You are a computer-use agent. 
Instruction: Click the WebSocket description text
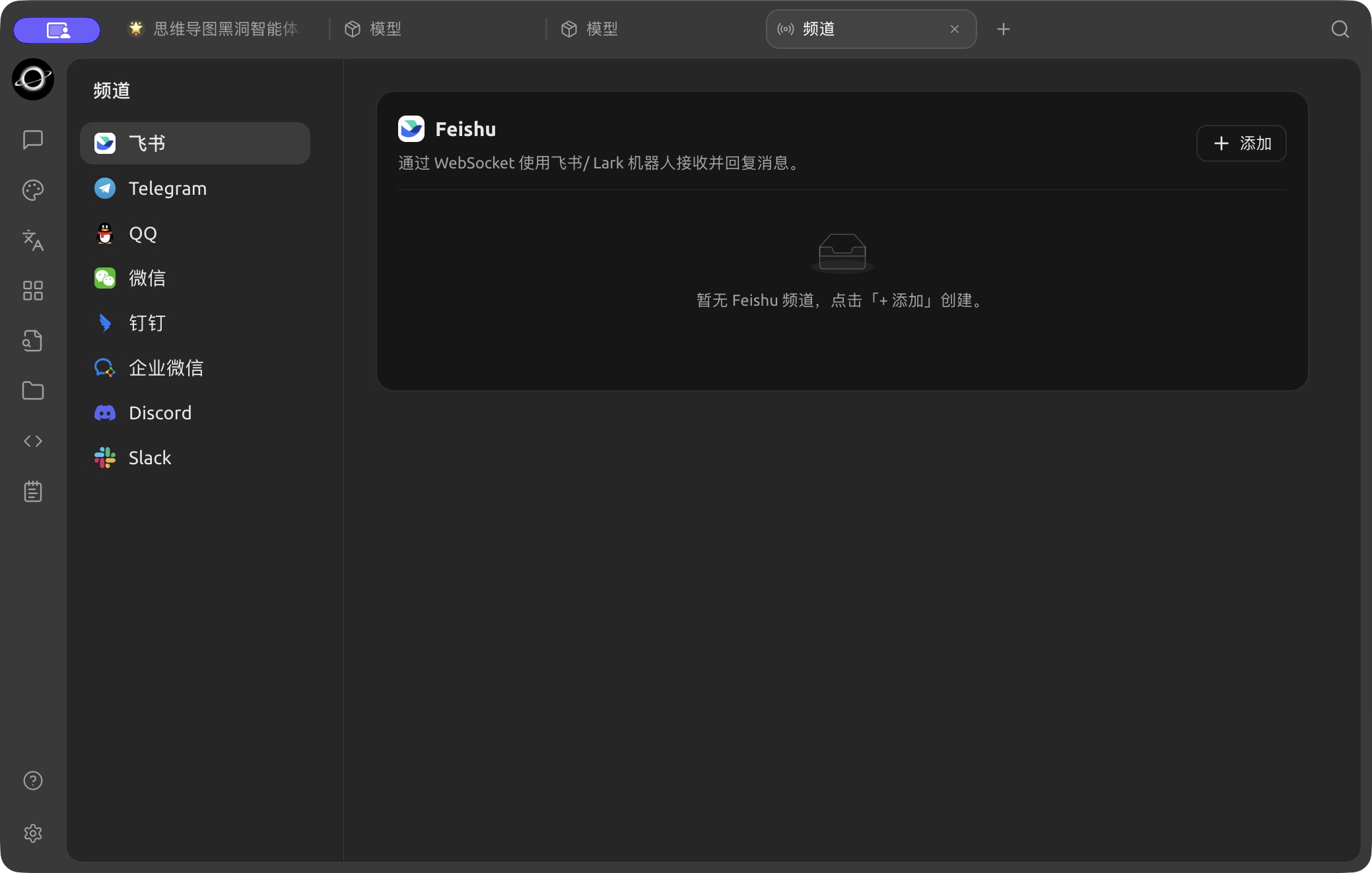coord(600,163)
